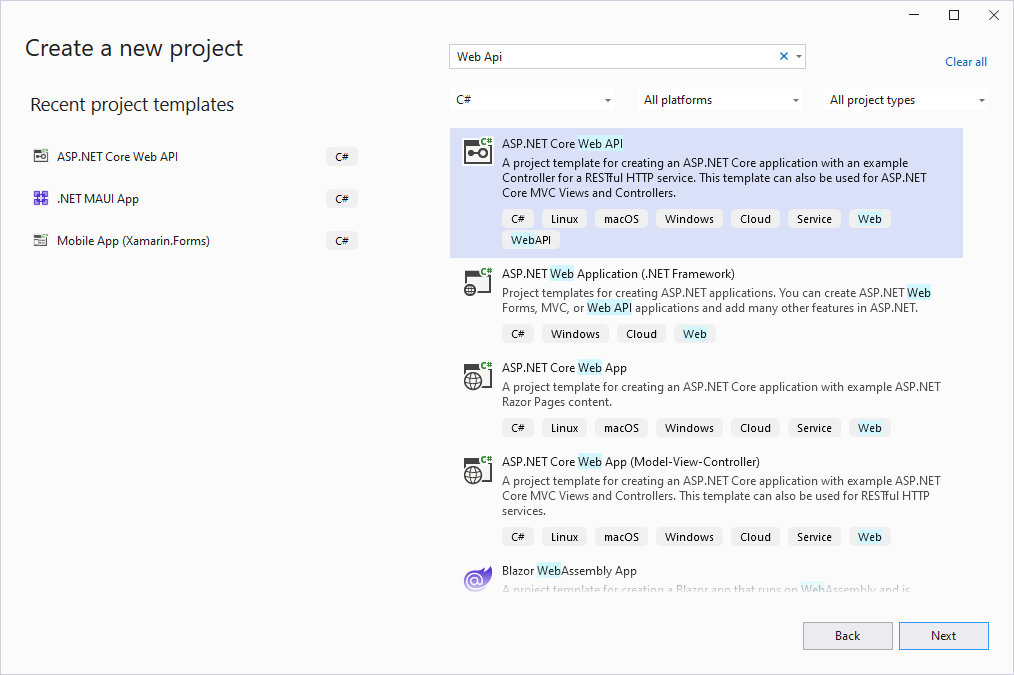
Task: Choose .NET MAUI App from recent templates
Action: pos(98,198)
